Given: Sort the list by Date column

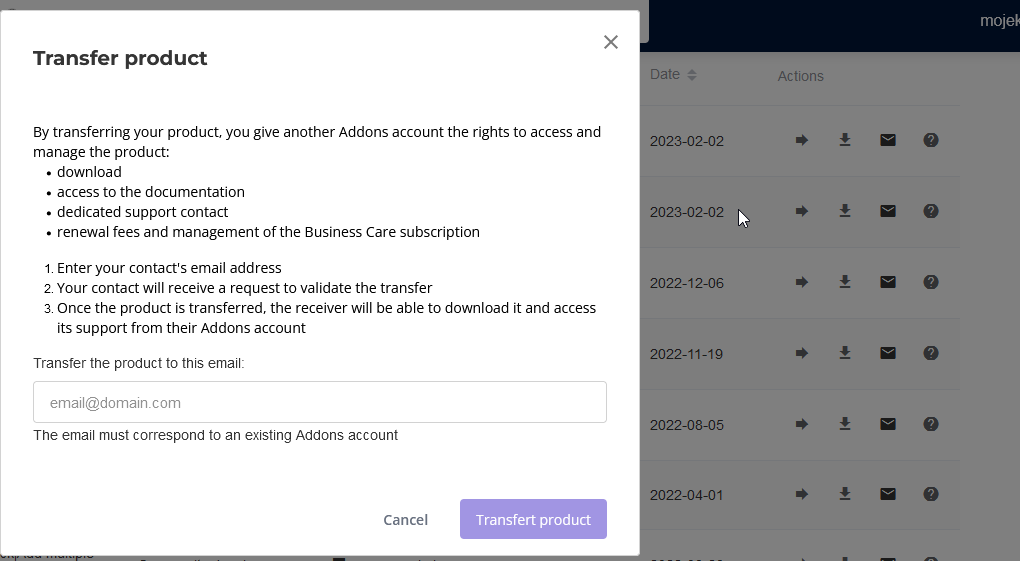Looking at the screenshot, I should pos(691,75).
